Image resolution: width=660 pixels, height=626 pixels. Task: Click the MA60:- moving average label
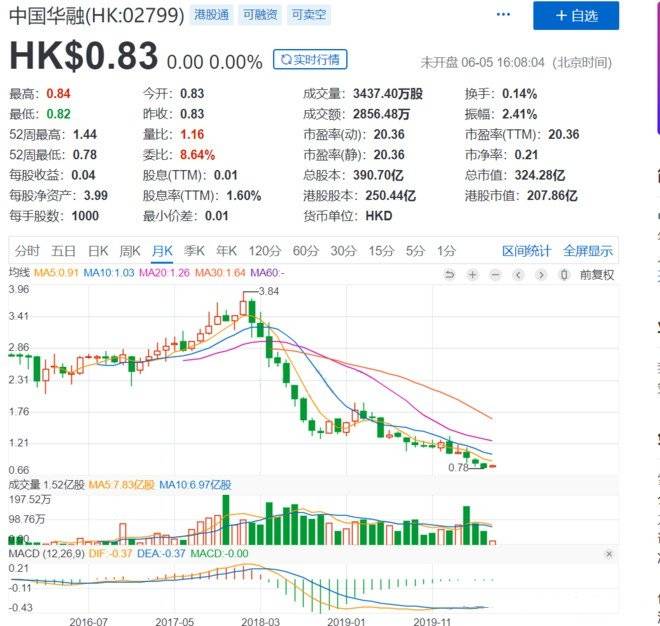click(x=267, y=273)
